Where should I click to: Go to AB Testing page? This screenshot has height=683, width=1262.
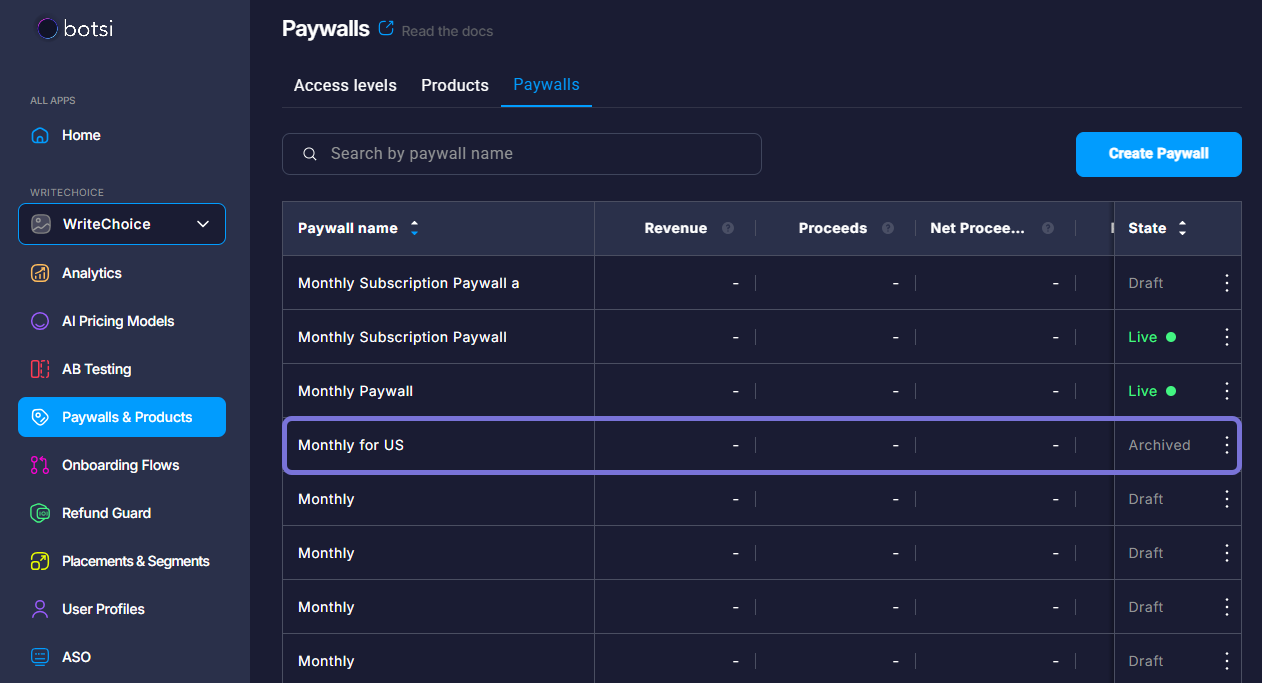pos(96,369)
